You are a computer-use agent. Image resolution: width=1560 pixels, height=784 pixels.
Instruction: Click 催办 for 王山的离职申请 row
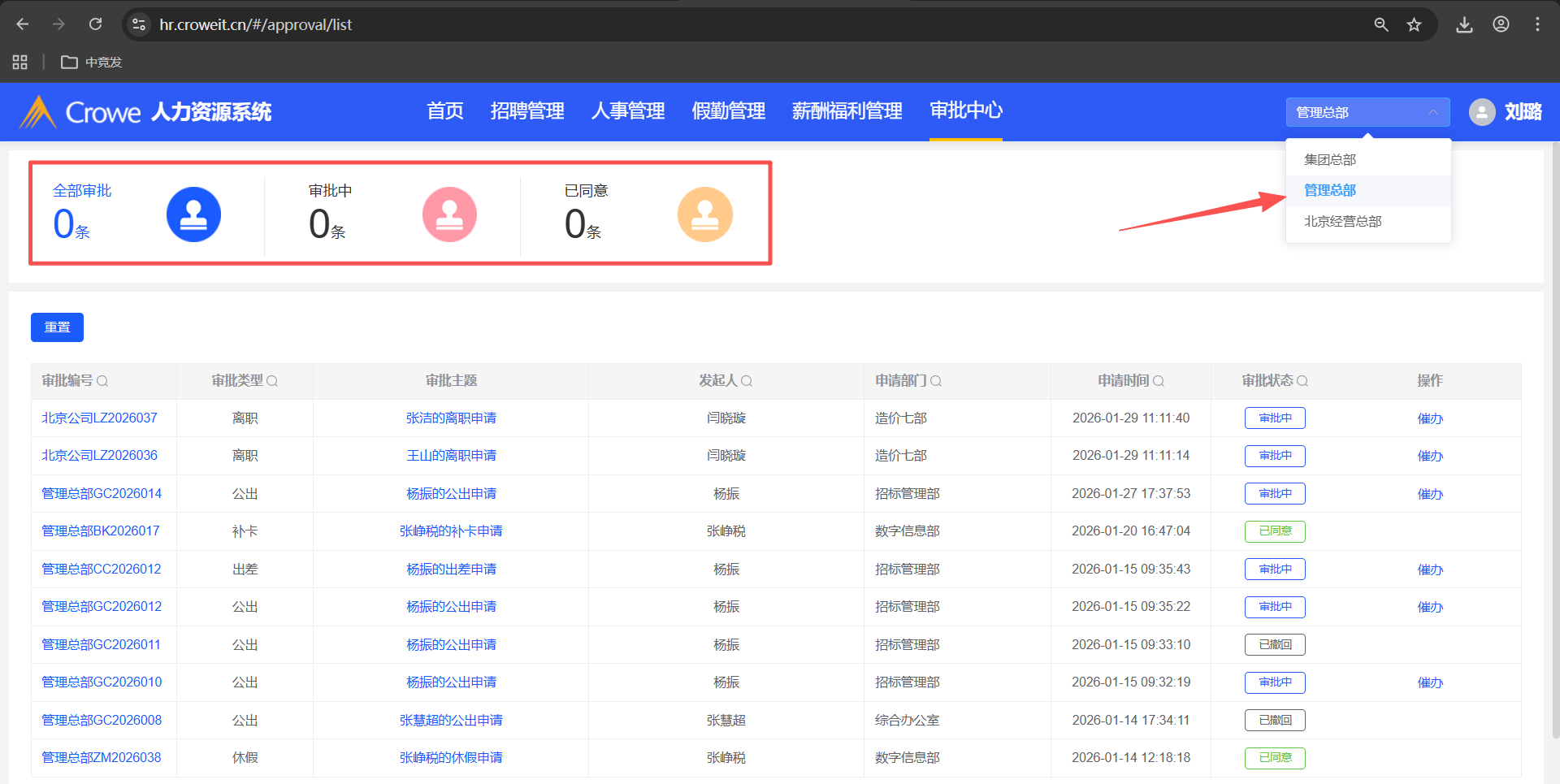coord(1430,456)
